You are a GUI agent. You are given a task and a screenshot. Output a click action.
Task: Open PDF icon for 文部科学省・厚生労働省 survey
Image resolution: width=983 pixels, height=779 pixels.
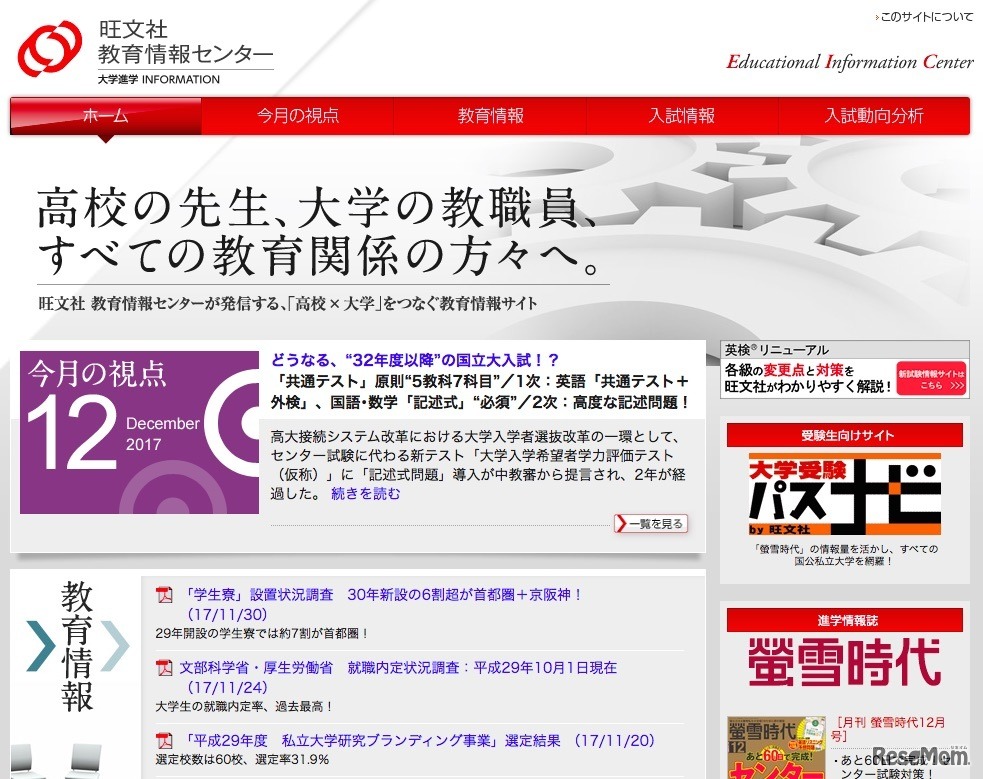164,668
